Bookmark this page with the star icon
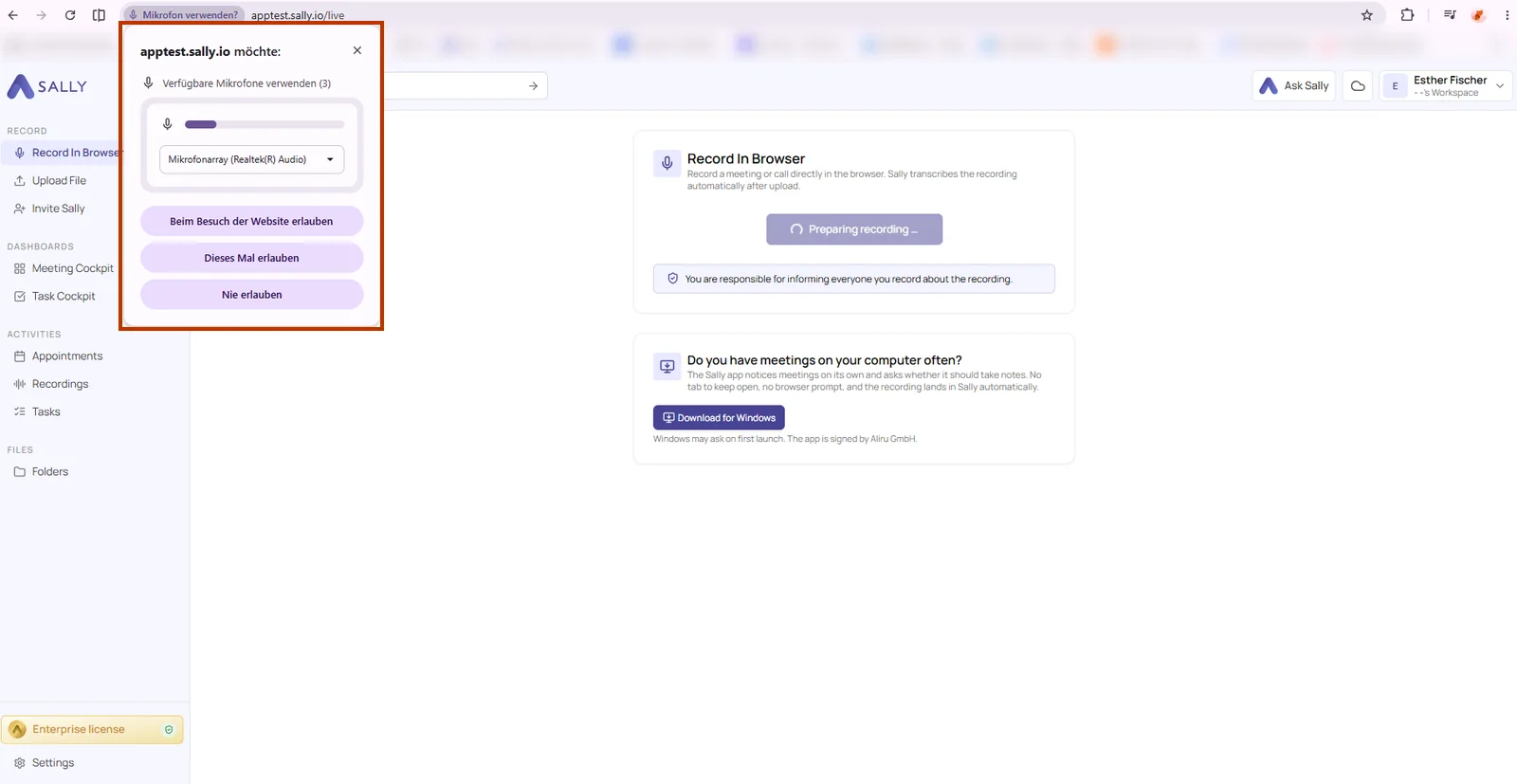This screenshot has height=784, width=1517. (x=1367, y=15)
